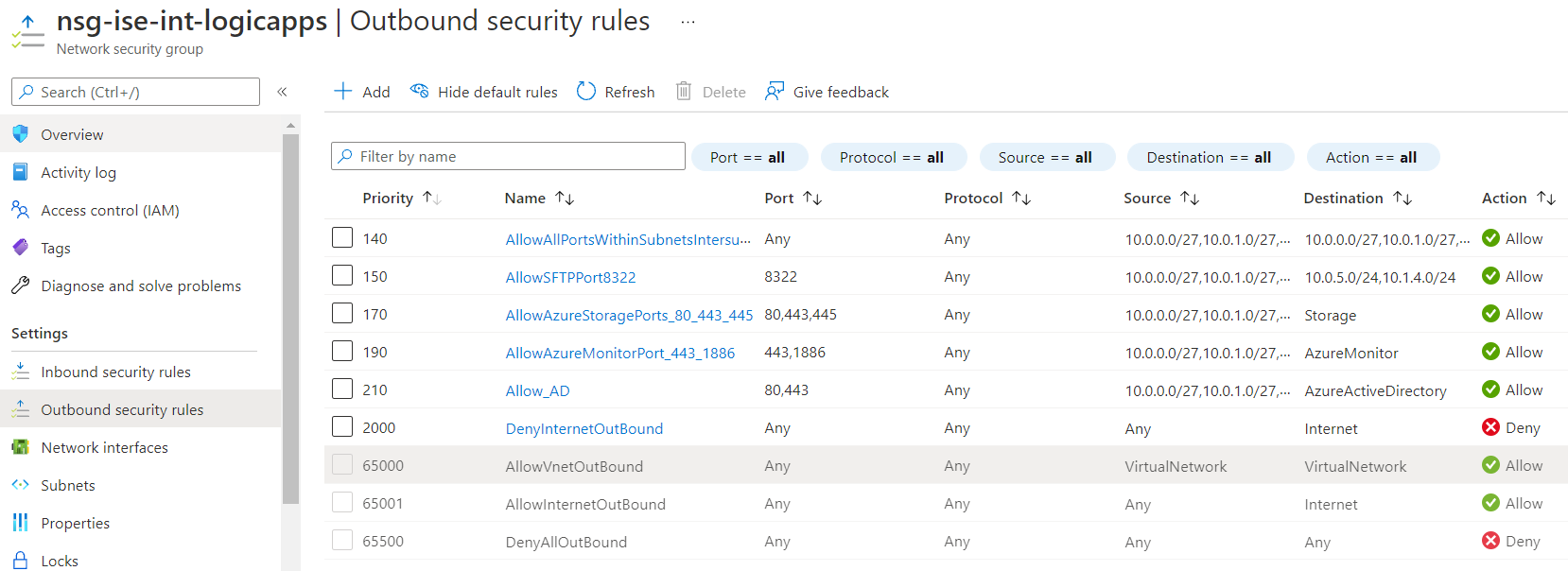This screenshot has height=571, width=1568.
Task: Sort by Name column arrows
Action: pyautogui.click(x=565, y=198)
